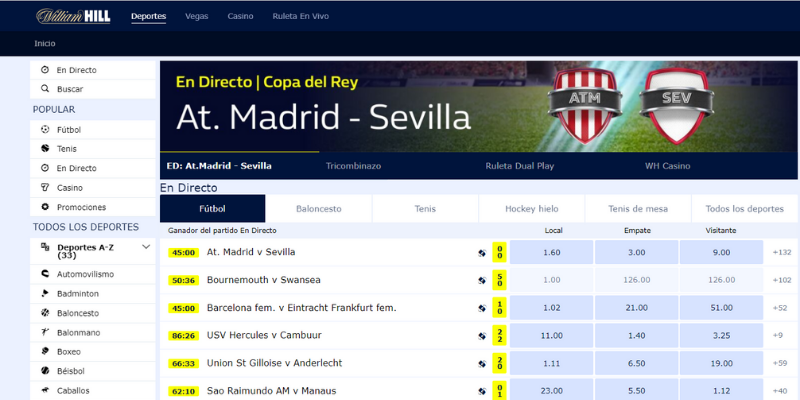Open the Casino top menu item

tap(240, 16)
